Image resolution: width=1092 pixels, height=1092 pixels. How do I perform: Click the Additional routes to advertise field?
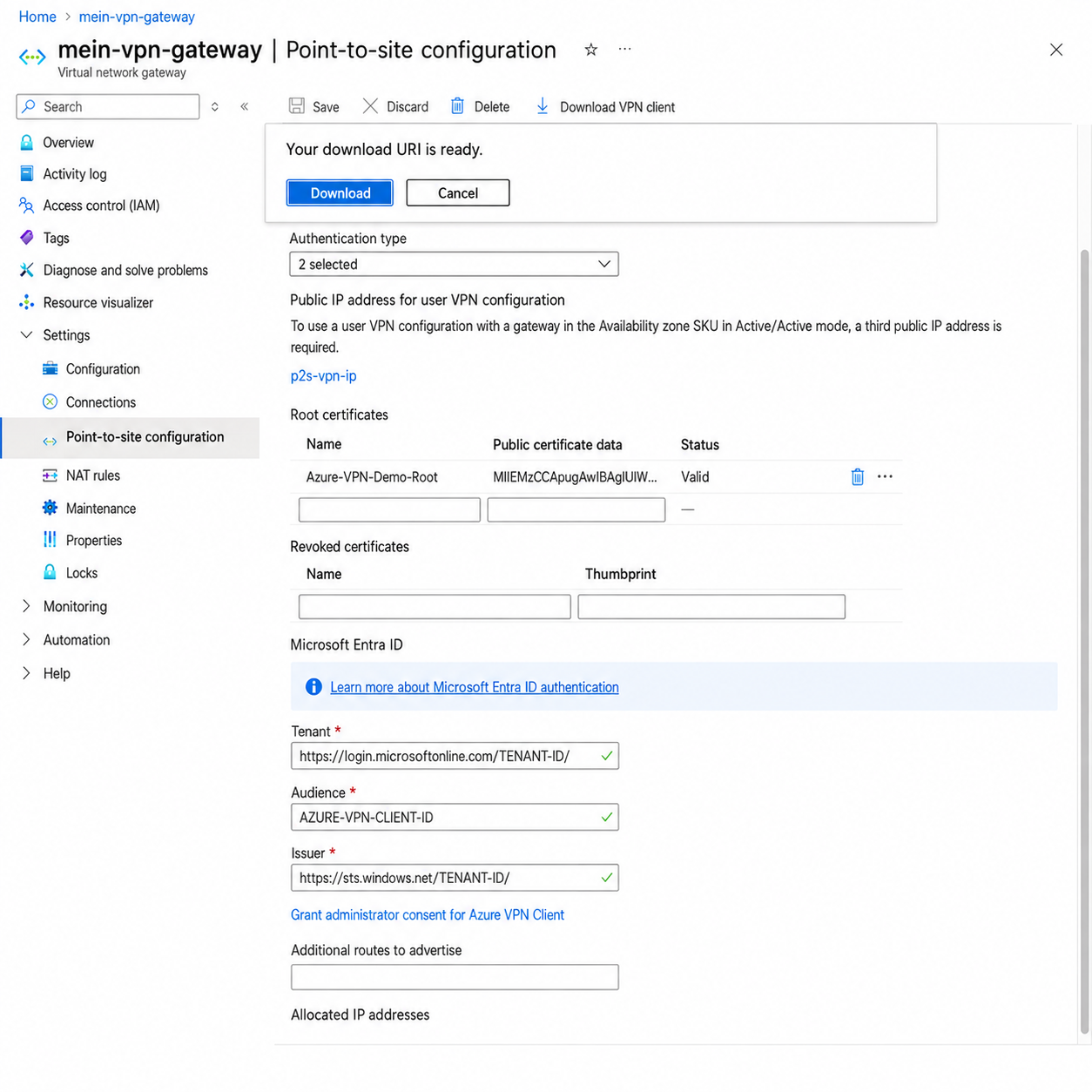[x=455, y=977]
